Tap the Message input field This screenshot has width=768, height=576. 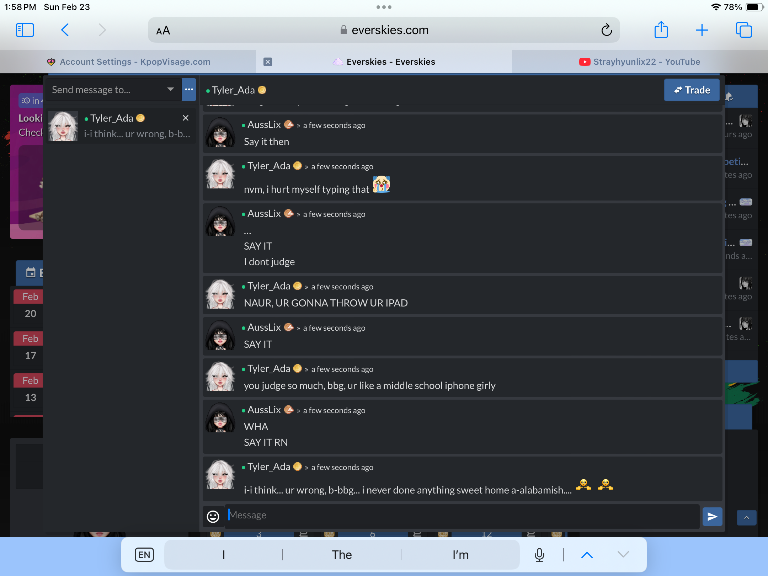point(462,515)
